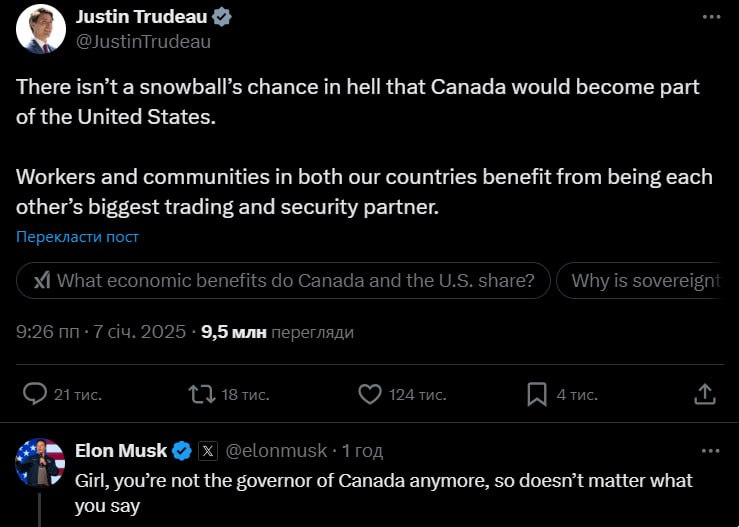This screenshot has width=739, height=527.
Task: Ask Grok 'What economic benefits do Canada and the U.S. share?'
Action: [284, 281]
